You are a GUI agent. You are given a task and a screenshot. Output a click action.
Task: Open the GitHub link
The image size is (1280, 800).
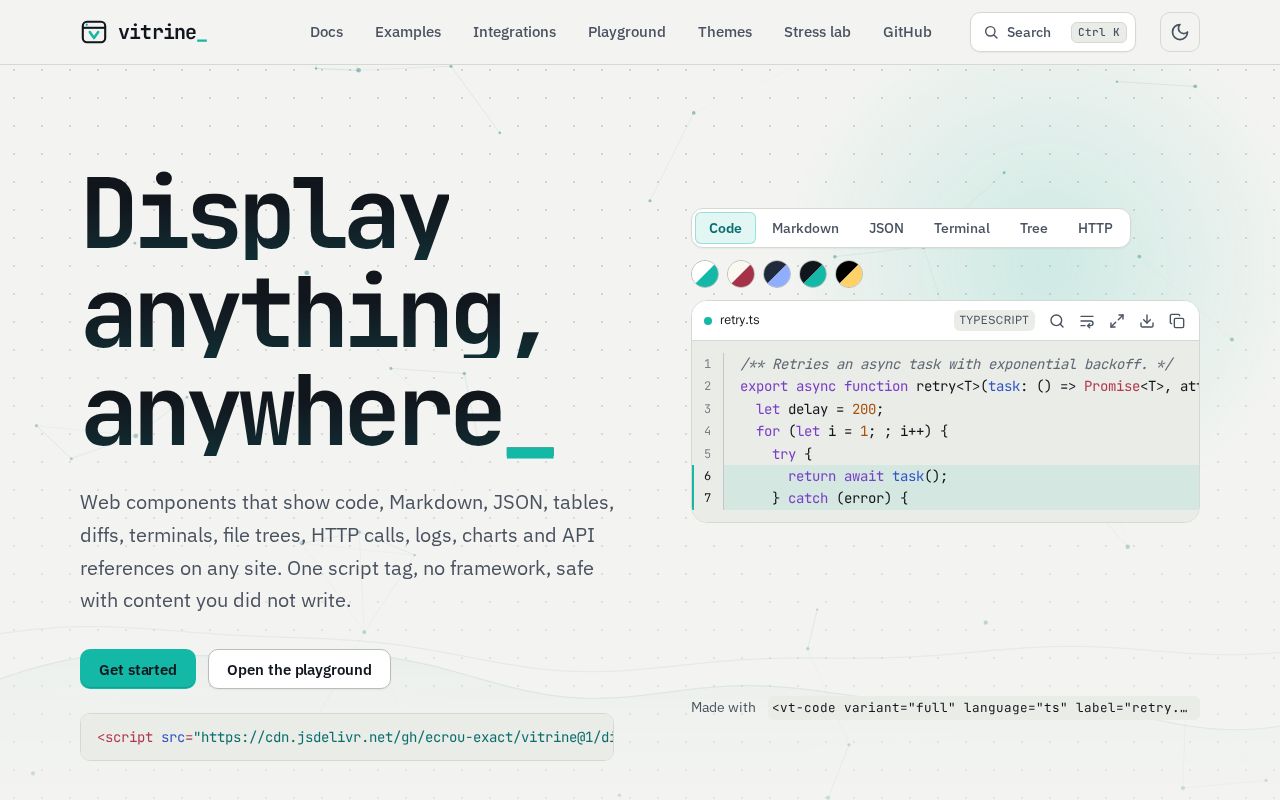tap(907, 32)
